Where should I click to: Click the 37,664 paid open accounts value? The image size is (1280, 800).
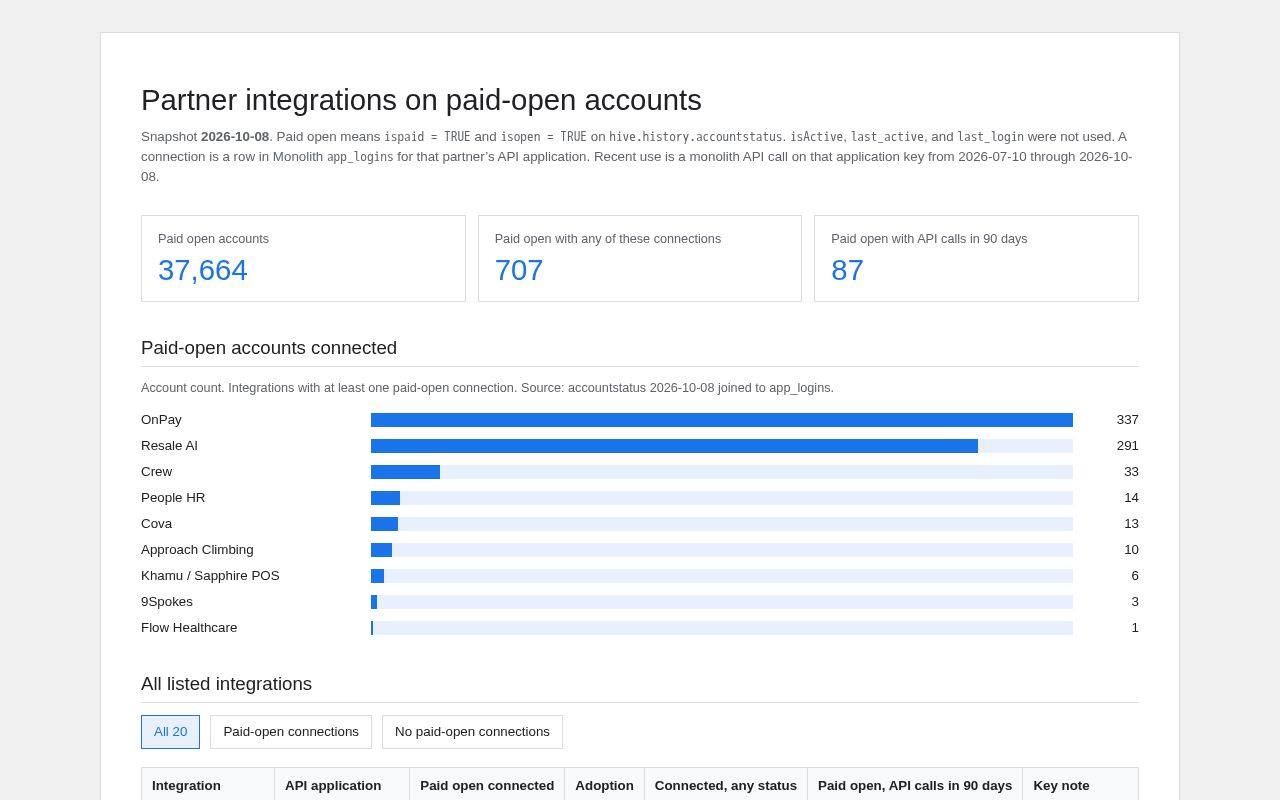tap(203, 270)
